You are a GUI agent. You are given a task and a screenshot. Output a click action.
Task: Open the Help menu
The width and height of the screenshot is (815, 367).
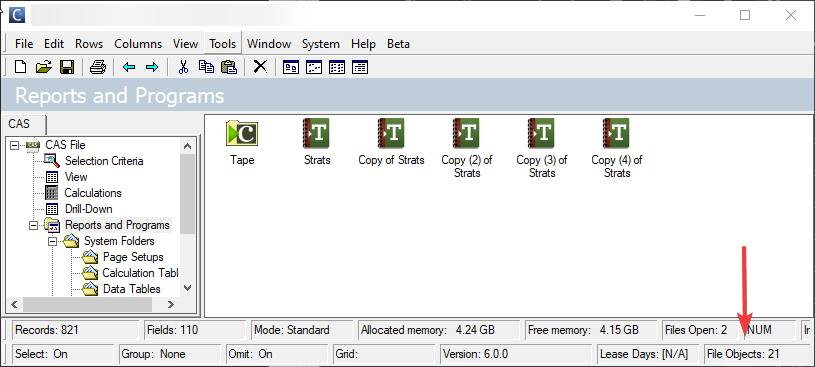point(363,44)
